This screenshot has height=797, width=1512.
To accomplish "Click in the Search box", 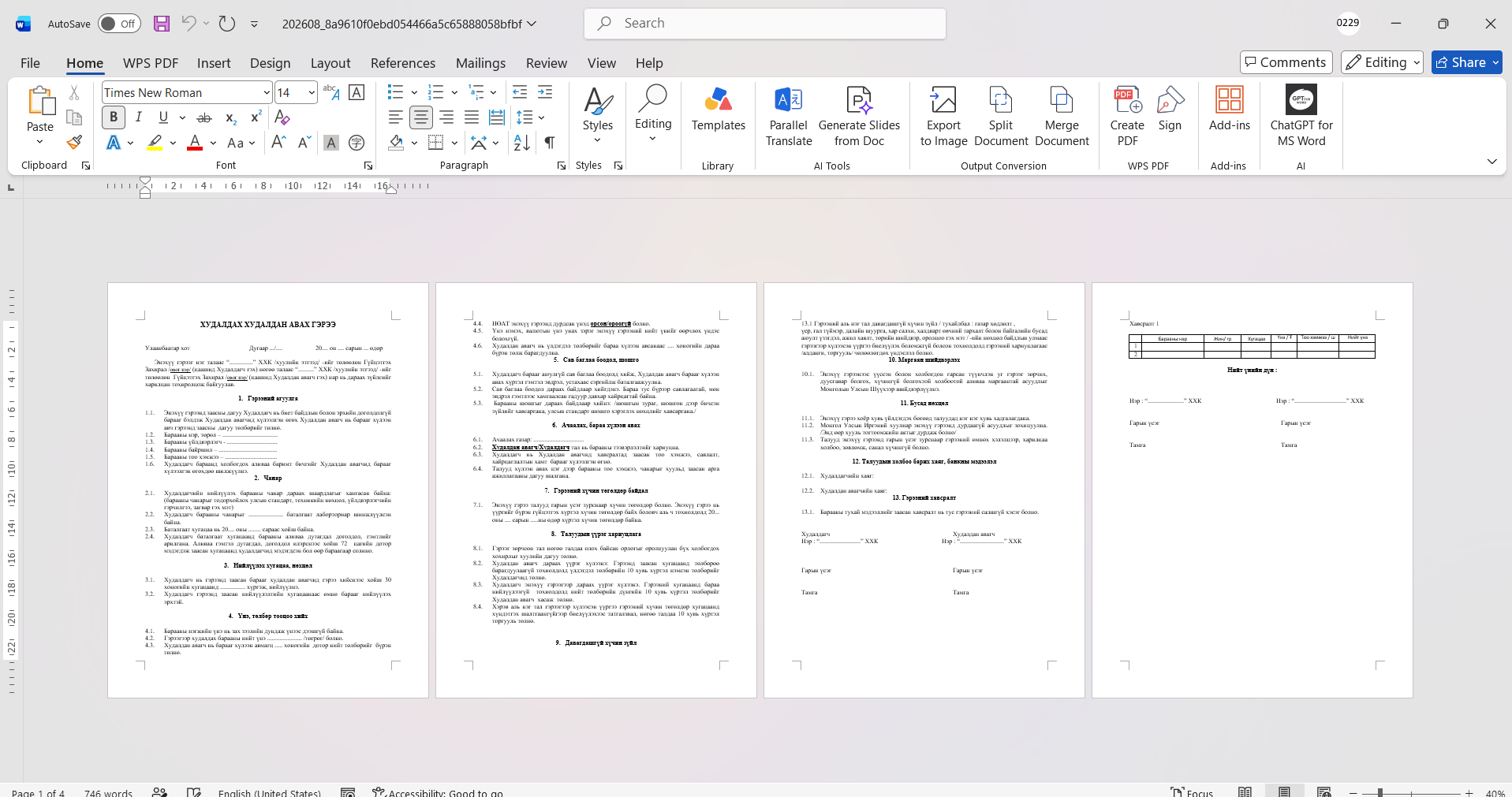I will [x=765, y=24].
